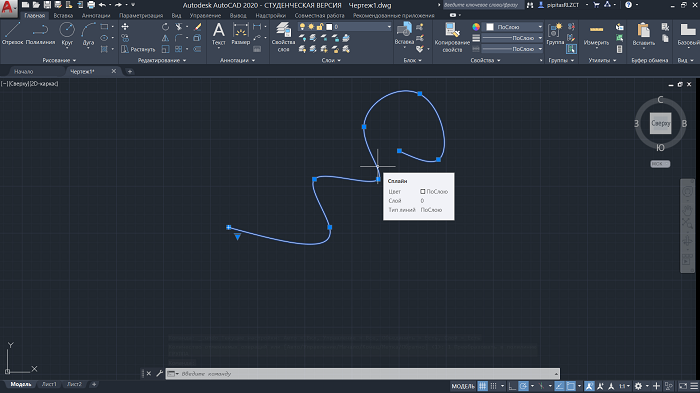Image resolution: width=700 pixels, height=393 pixels.
Task: Select the Отрезок line tool
Action: [12, 33]
